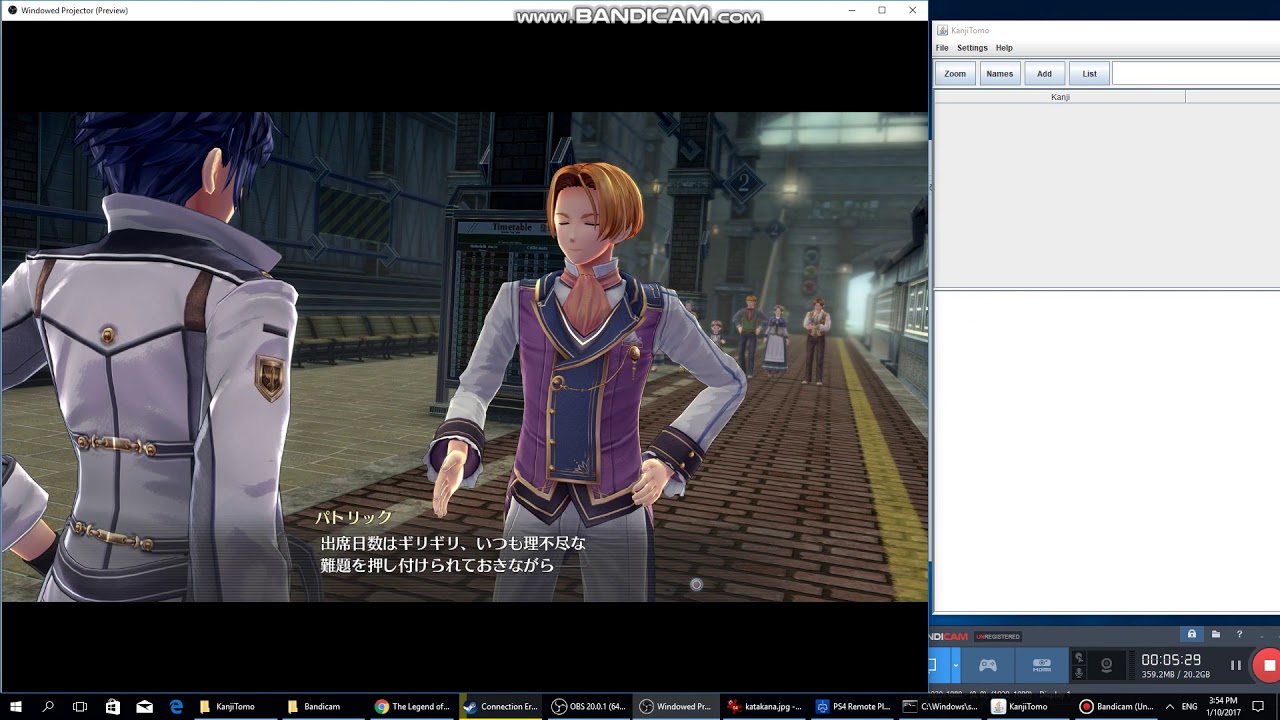This screenshot has width=1280, height=720.
Task: Click the KanjiTomo Add button
Action: [1044, 73]
